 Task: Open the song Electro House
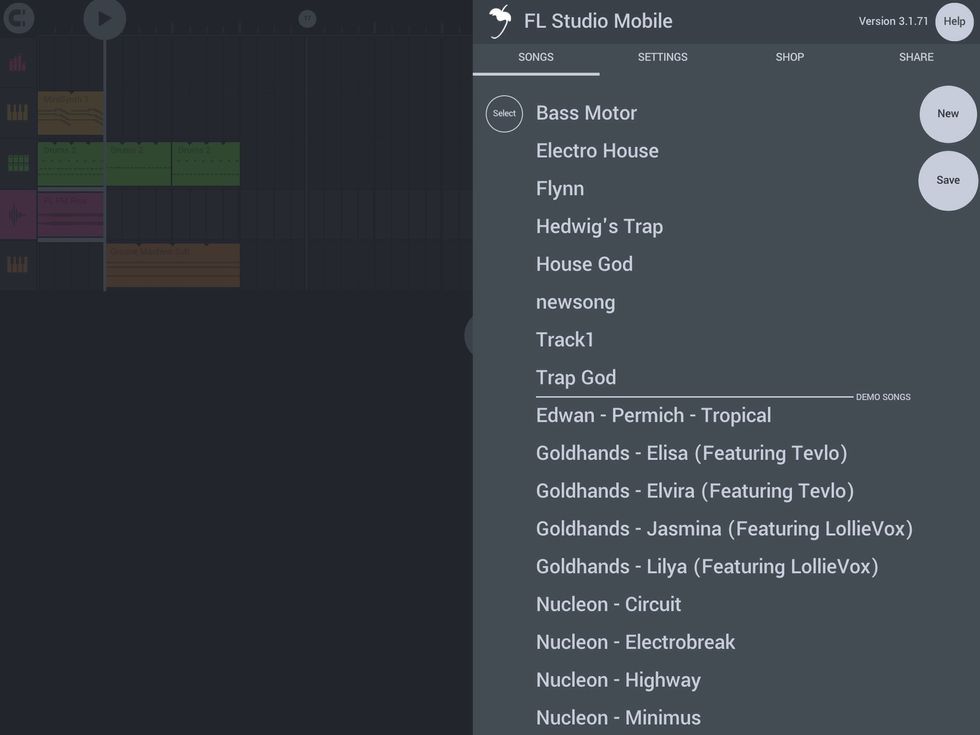(x=597, y=151)
